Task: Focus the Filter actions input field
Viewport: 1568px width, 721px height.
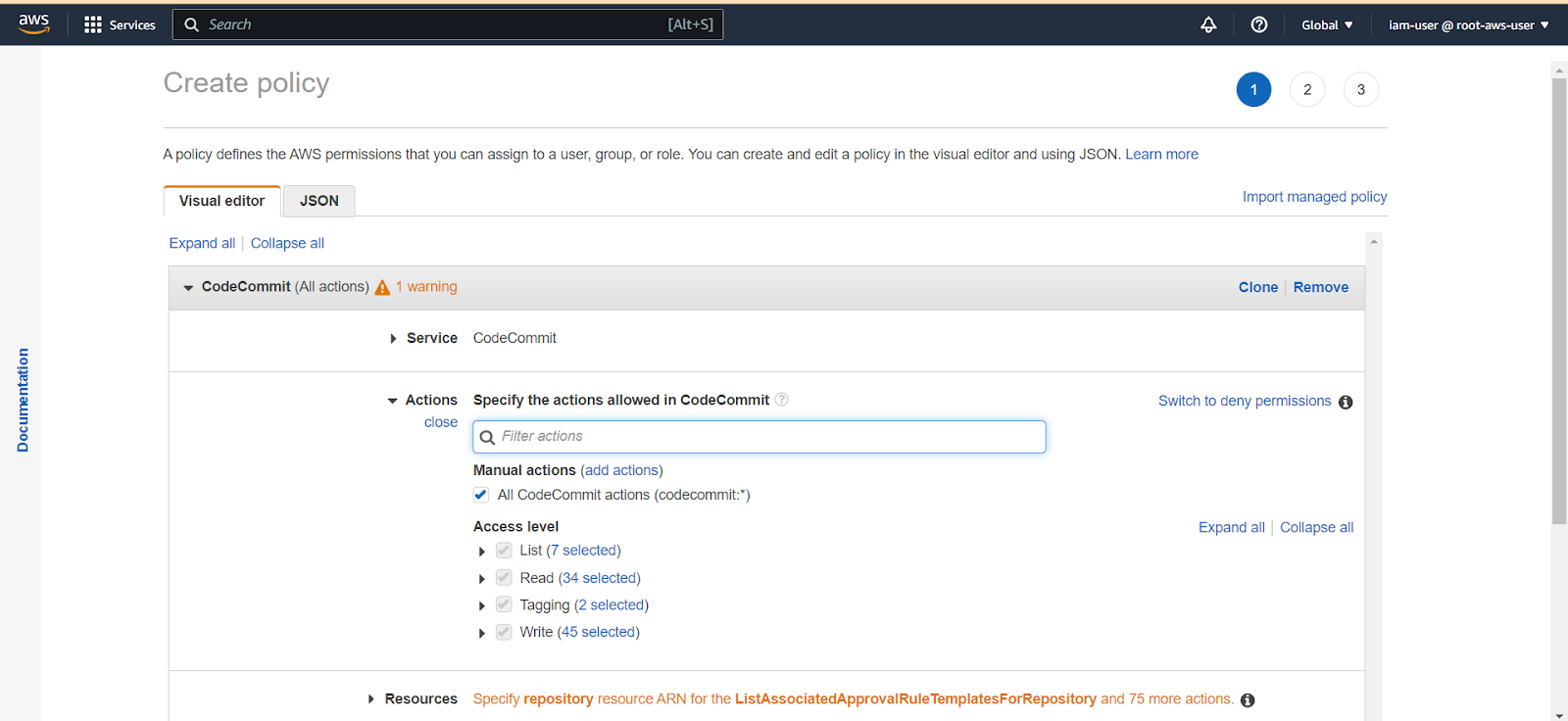Action: tap(759, 437)
